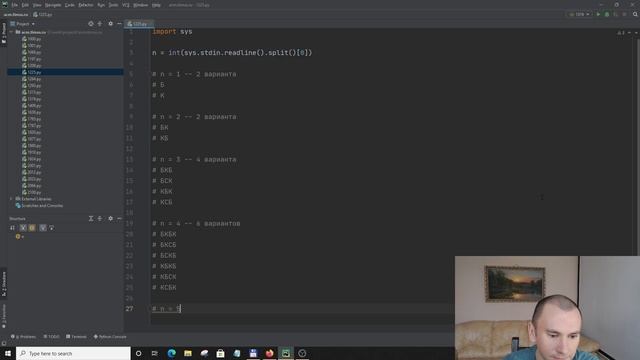Click the sys.stdin.readline code line
This screenshot has width=640, height=360.
click(x=232, y=53)
